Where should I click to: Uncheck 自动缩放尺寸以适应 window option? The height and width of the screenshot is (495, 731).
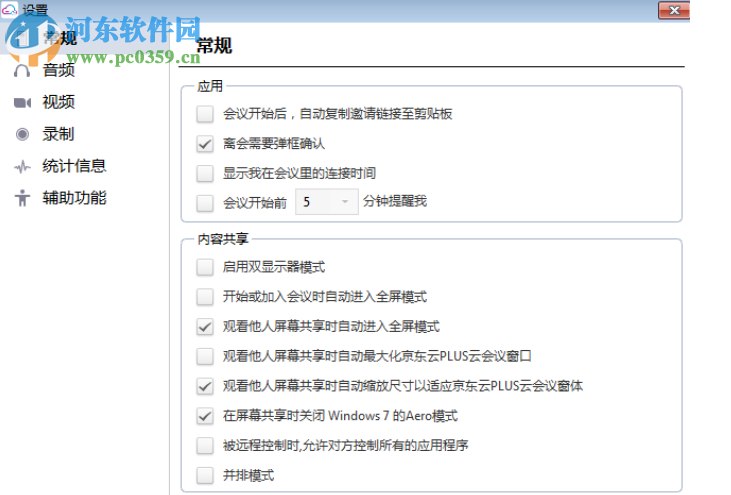click(x=205, y=386)
